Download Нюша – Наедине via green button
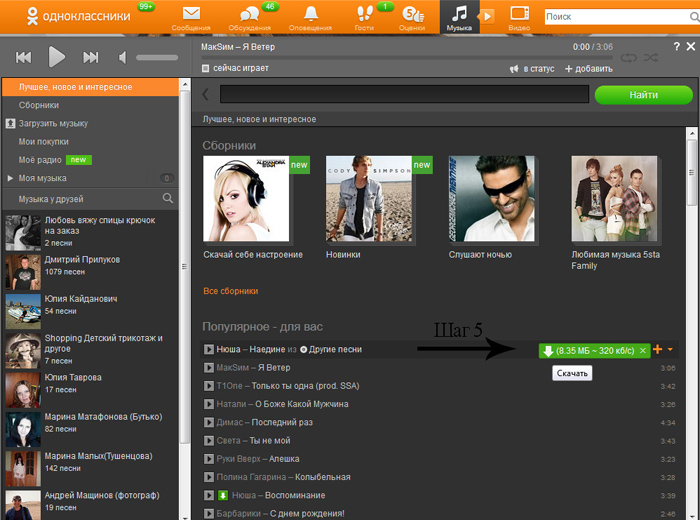 pos(588,351)
